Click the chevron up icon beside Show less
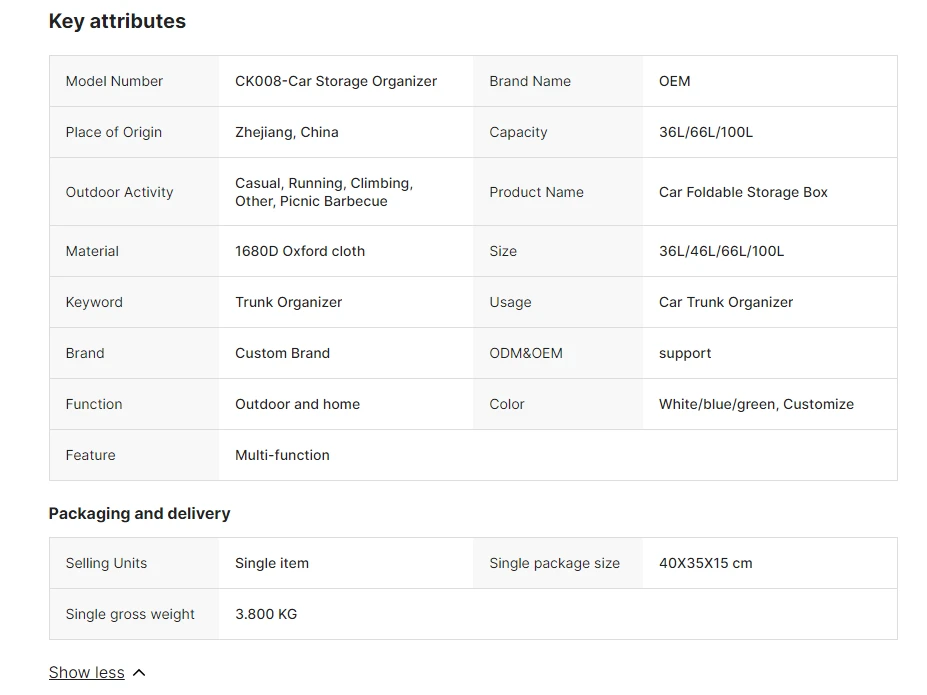The width and height of the screenshot is (927, 695). pos(140,673)
